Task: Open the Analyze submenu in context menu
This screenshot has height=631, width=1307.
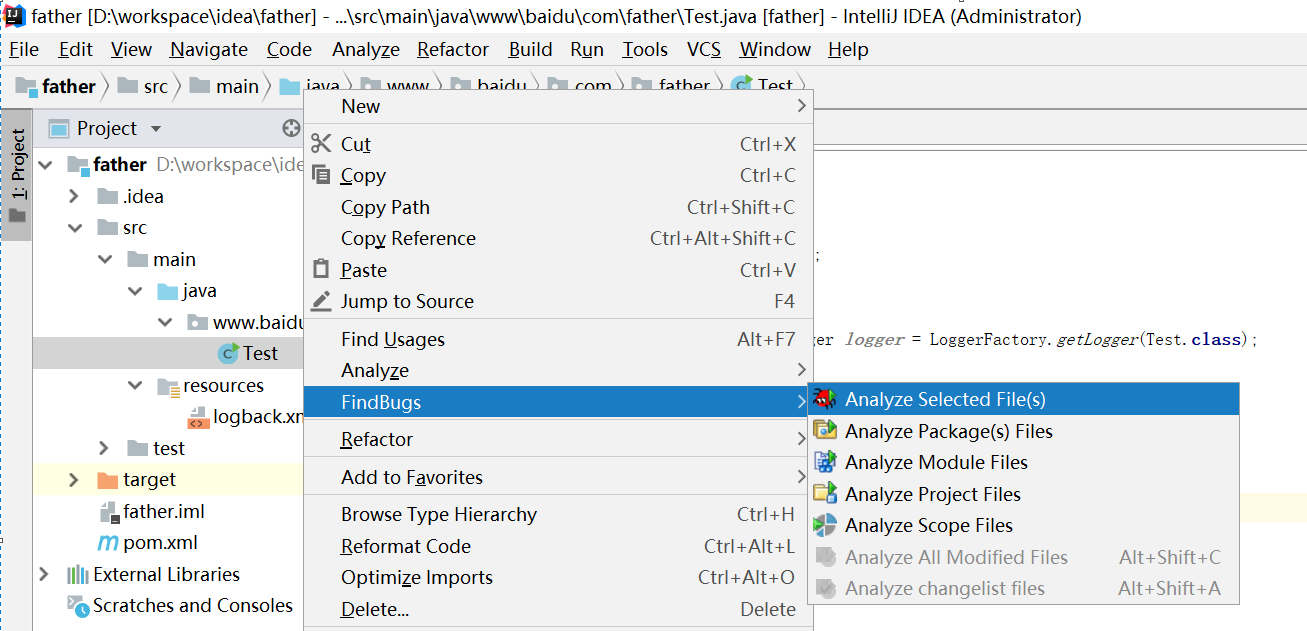Action: [558, 370]
